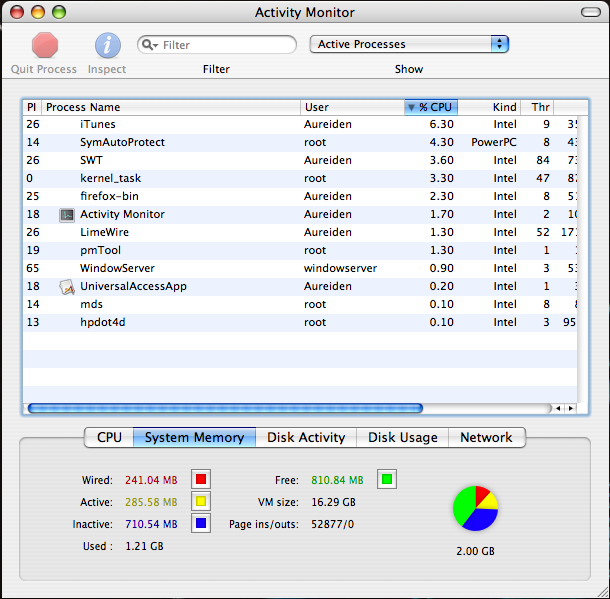Click the yellow Active color swatch
Viewport: 610px width, 599px height.
click(x=201, y=501)
